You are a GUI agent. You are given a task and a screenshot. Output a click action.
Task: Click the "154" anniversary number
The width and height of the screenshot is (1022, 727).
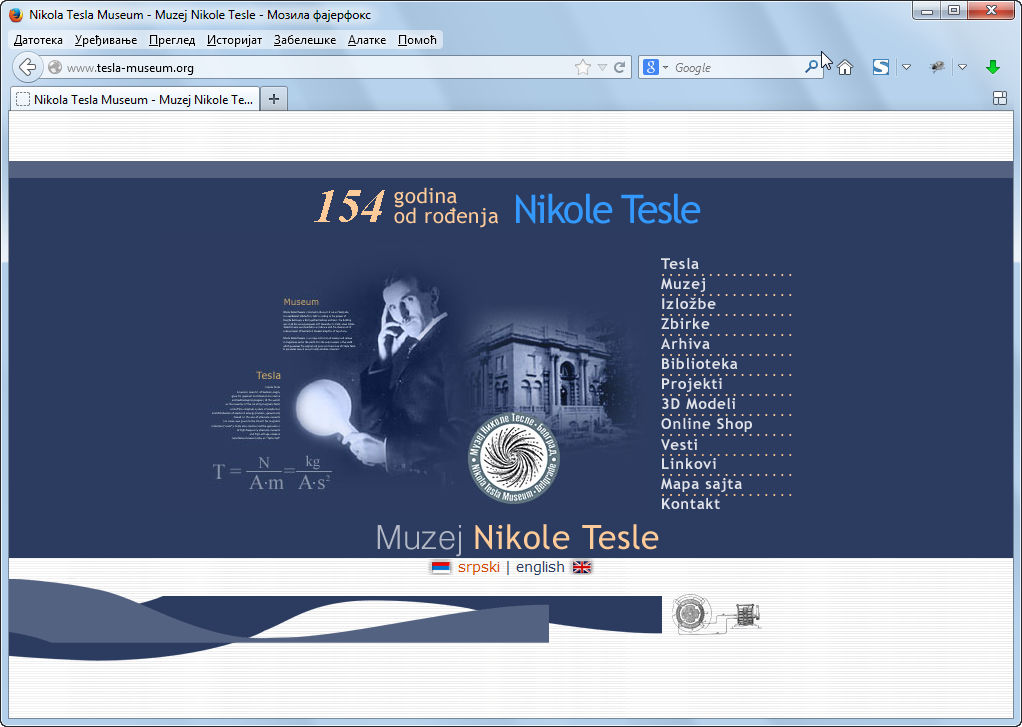click(x=350, y=207)
